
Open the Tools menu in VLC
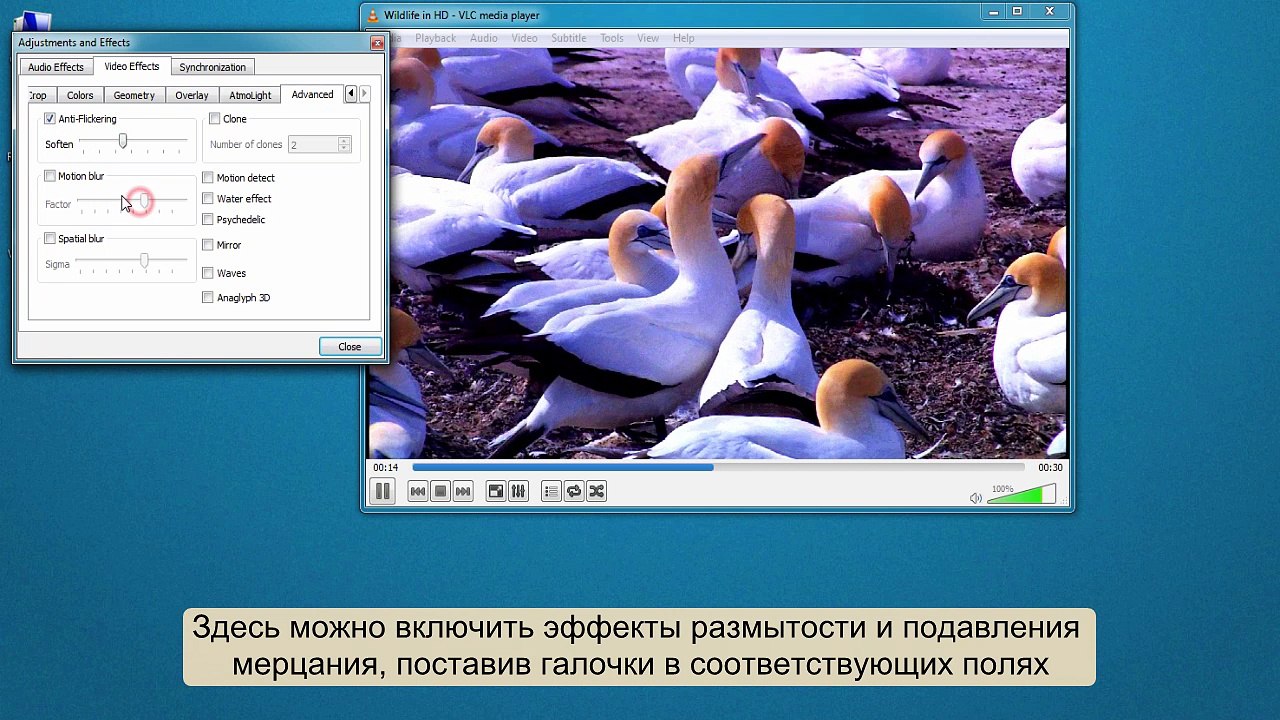612,38
